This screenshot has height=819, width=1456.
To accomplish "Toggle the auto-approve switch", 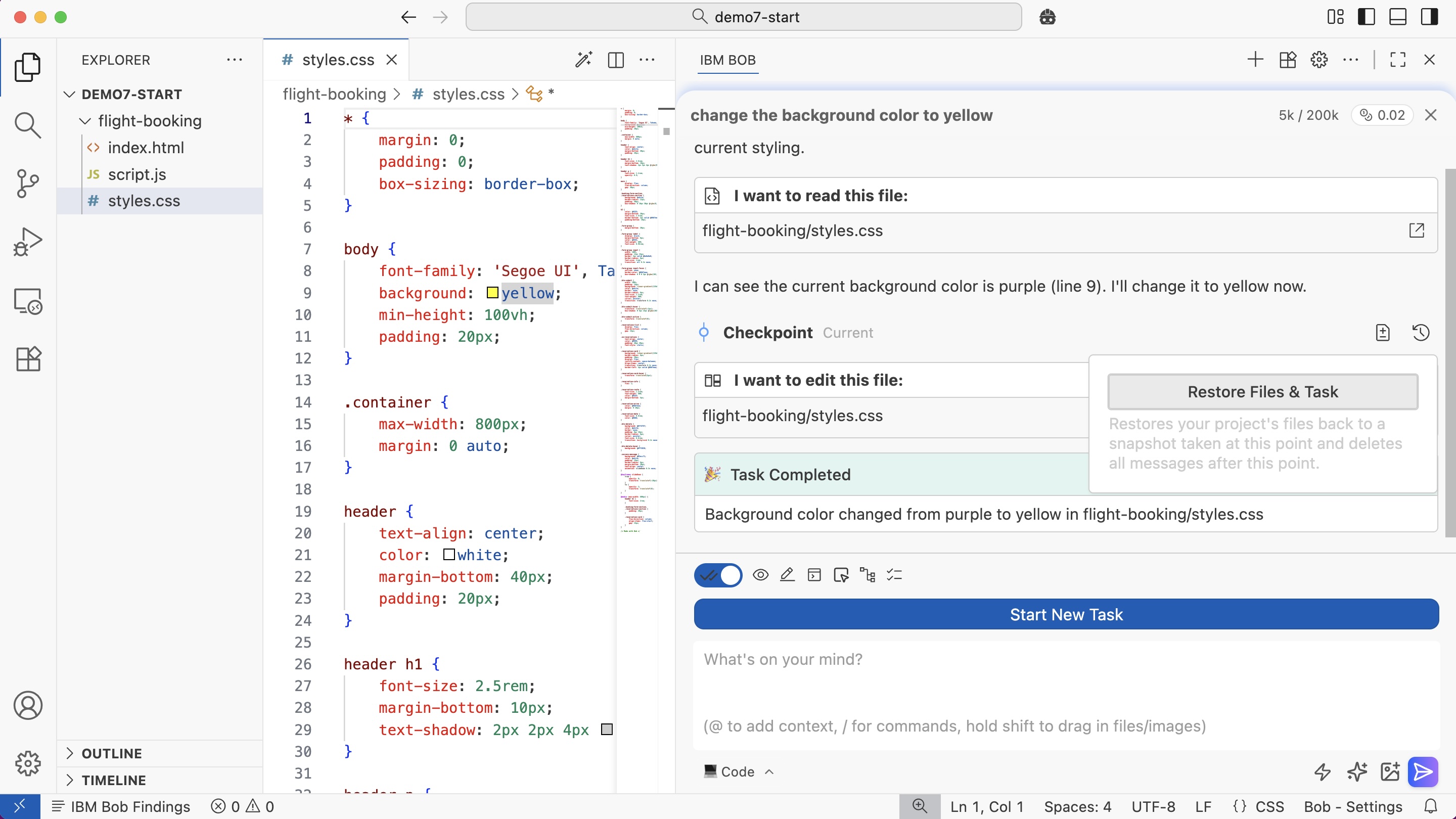I will [x=718, y=575].
